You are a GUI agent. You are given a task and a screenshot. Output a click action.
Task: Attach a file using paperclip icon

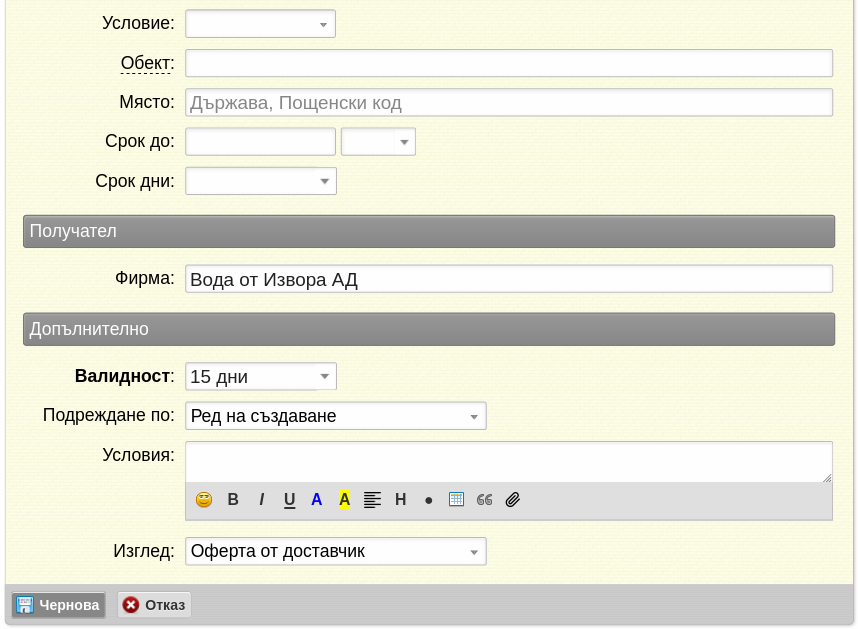tap(513, 499)
